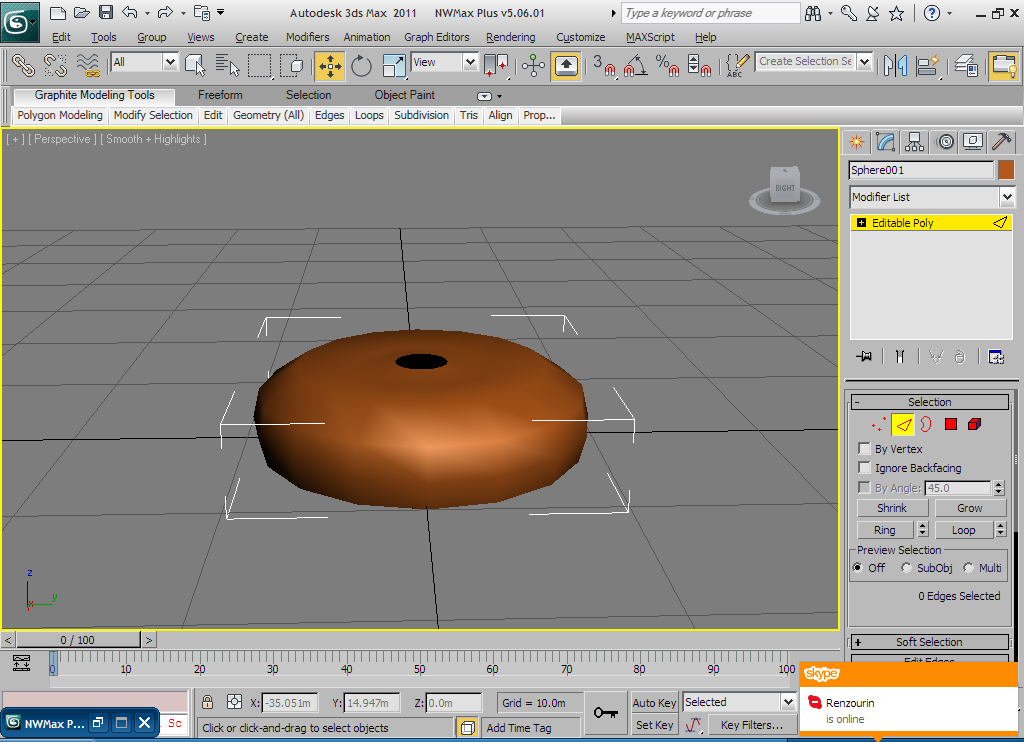Click the Auto Key button

(654, 702)
